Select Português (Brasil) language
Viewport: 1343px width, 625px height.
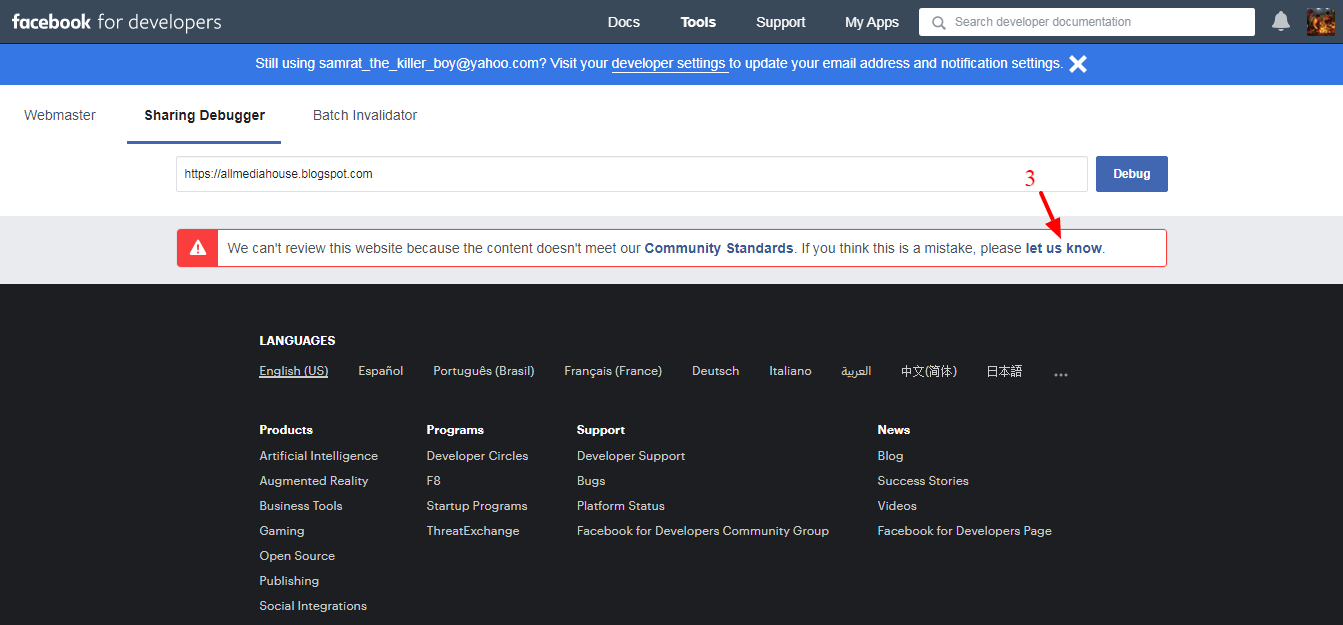(484, 371)
